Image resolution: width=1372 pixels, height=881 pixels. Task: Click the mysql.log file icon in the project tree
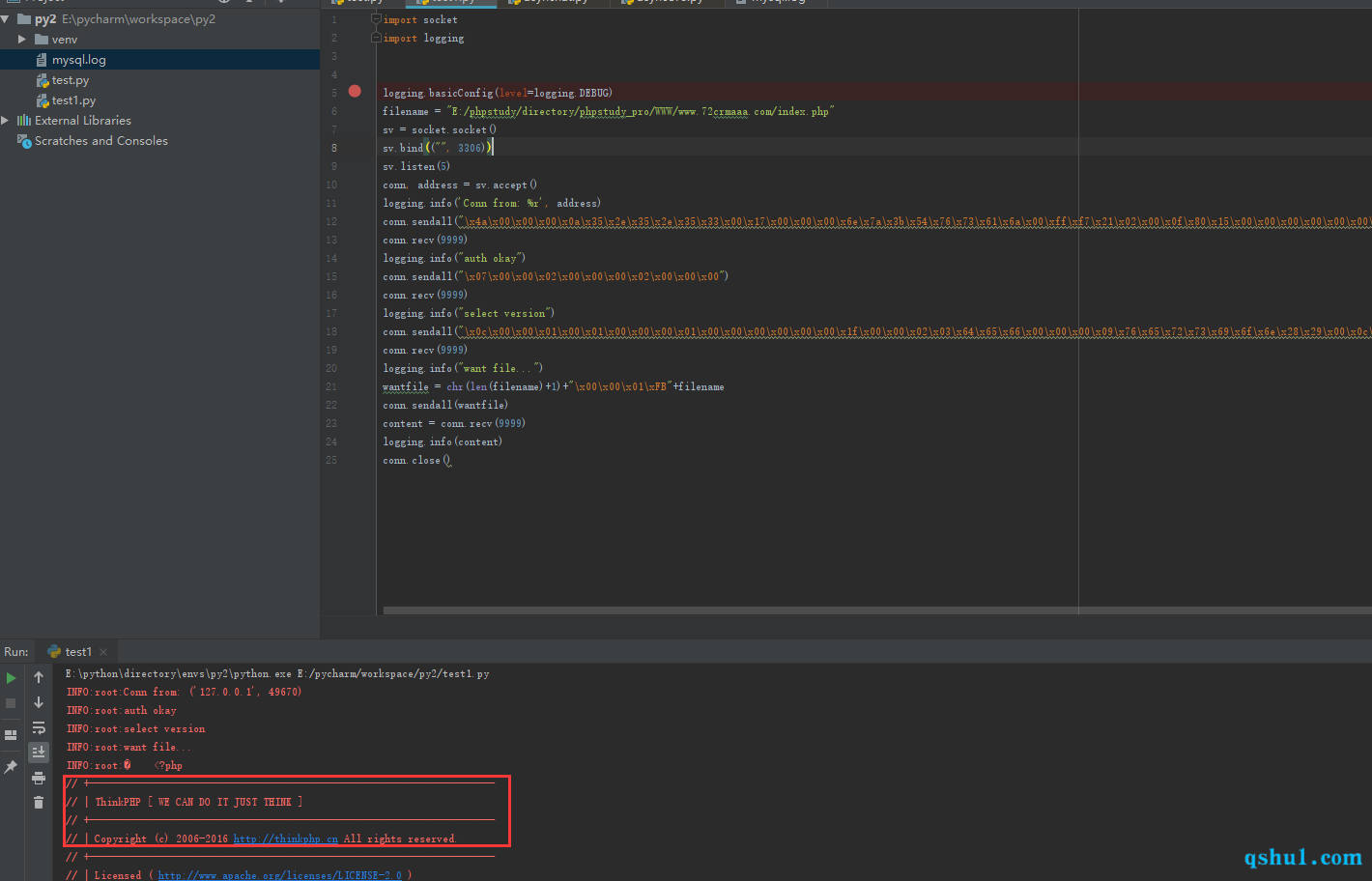(42, 60)
